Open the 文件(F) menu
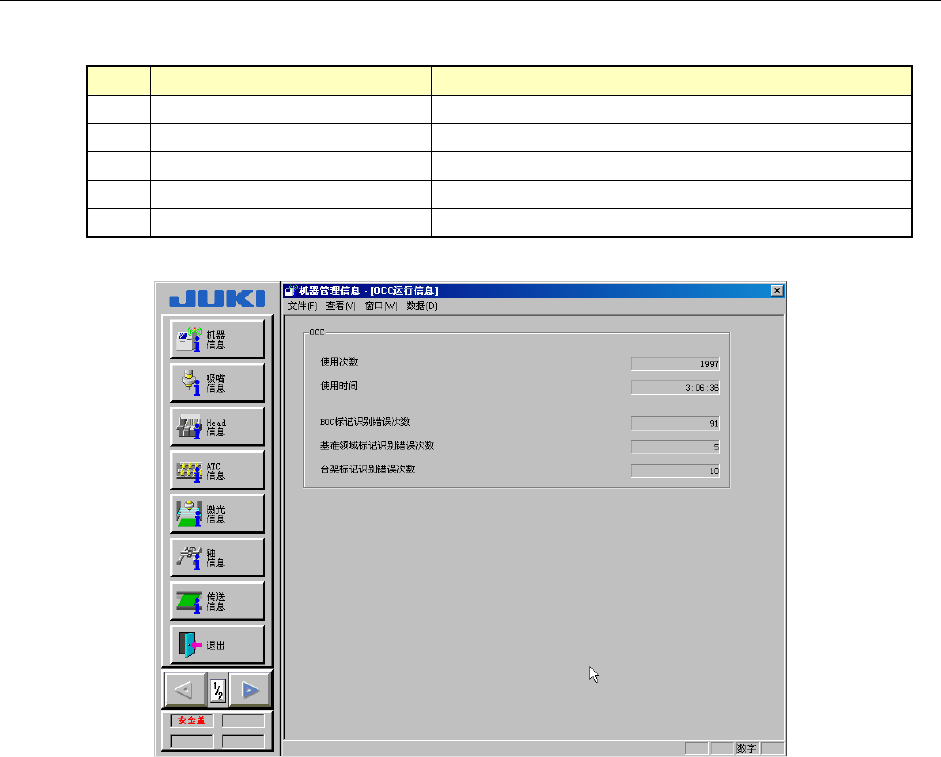This screenshot has width=941, height=757. (x=302, y=306)
